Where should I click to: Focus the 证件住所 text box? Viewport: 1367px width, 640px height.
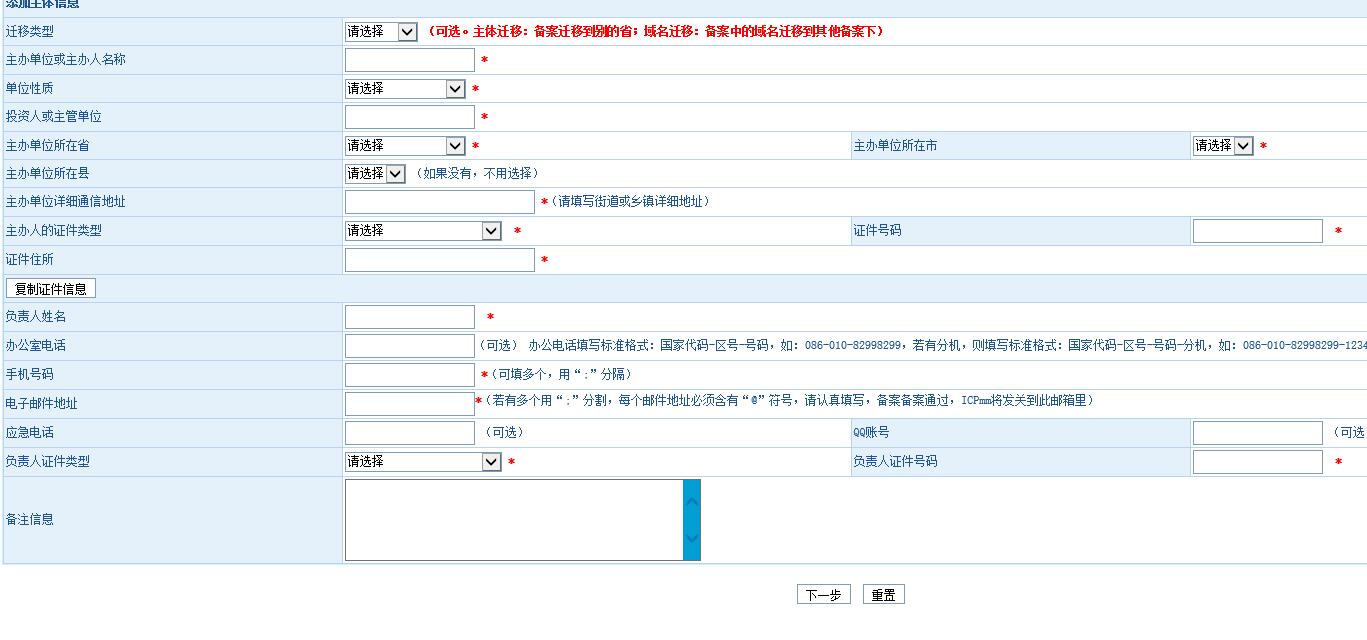pos(439,260)
